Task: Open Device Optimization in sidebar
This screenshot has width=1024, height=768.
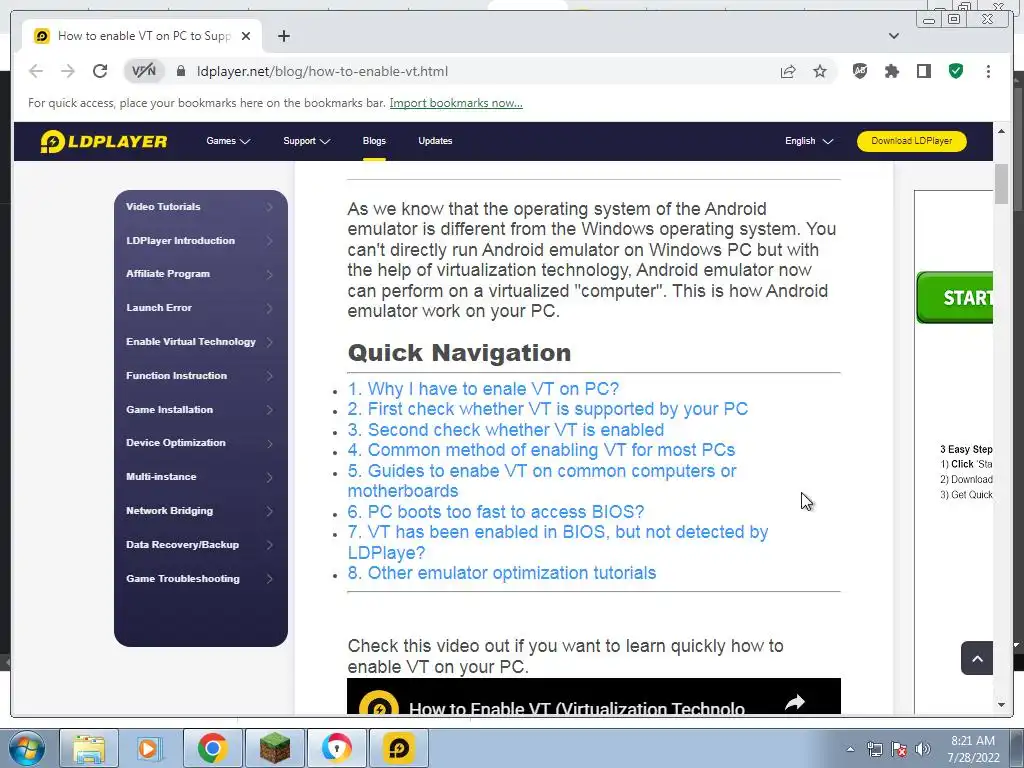Action: [x=200, y=443]
